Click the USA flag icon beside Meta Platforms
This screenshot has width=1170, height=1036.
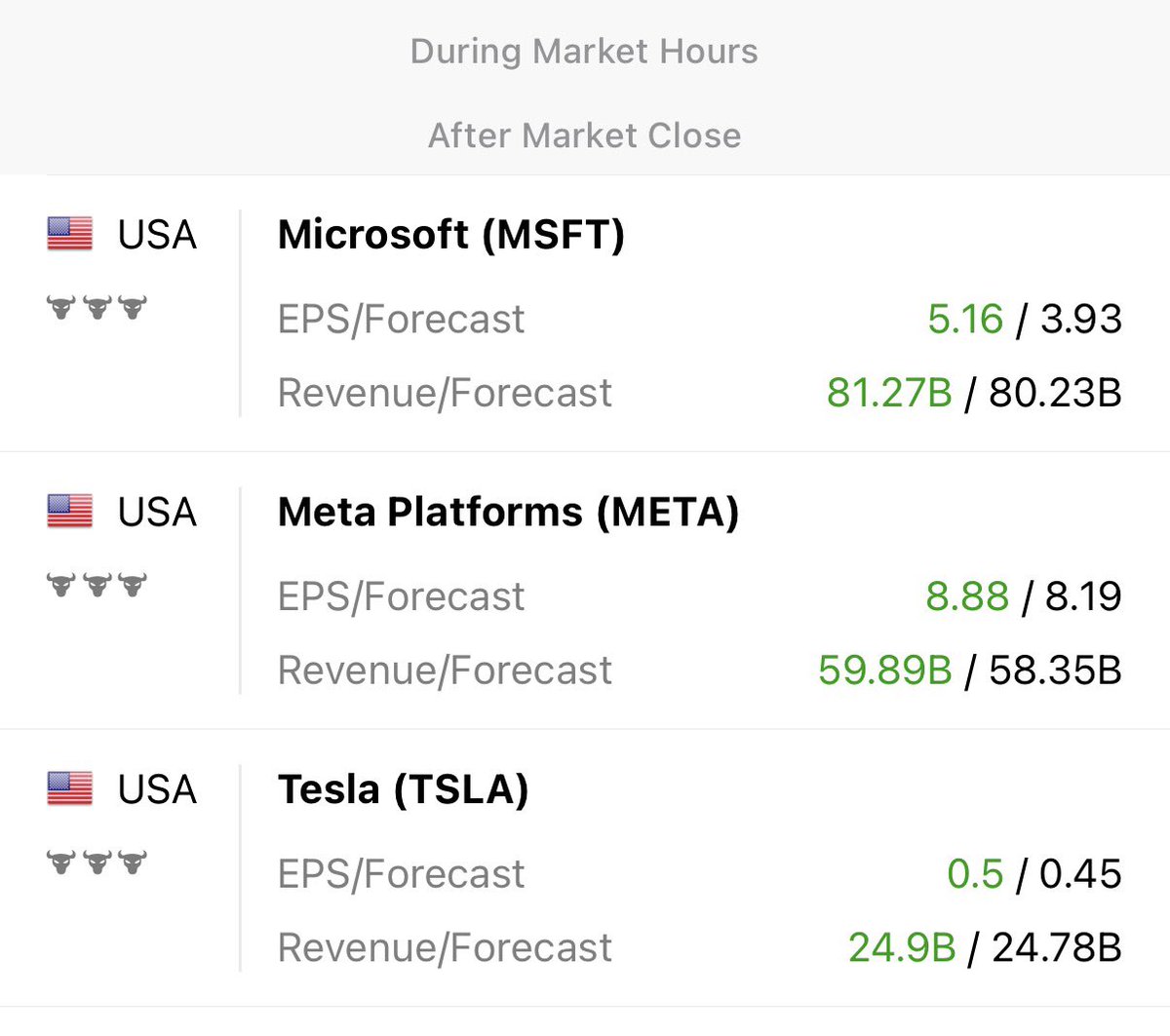point(69,512)
